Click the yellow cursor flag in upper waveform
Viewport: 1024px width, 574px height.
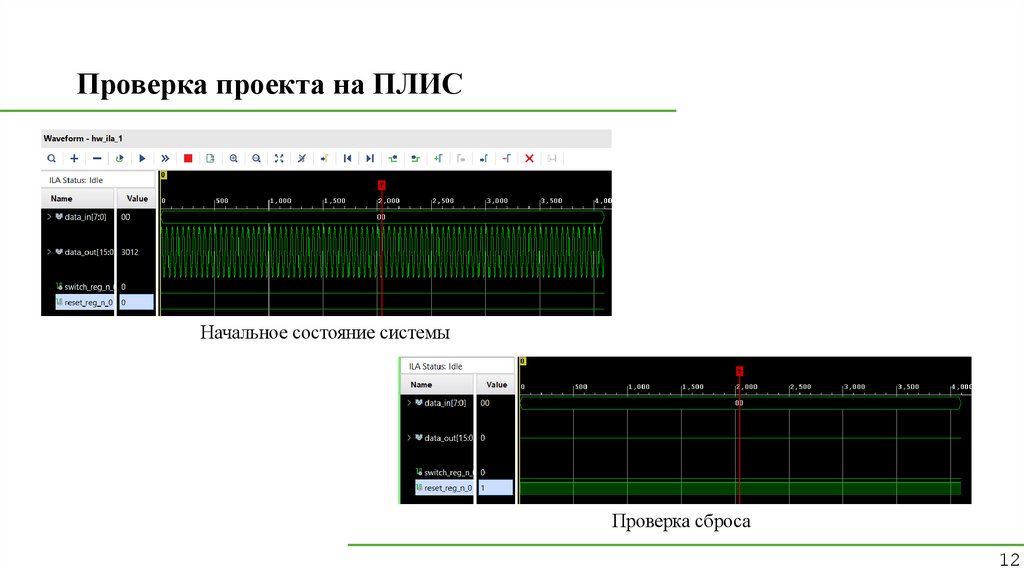click(x=163, y=175)
